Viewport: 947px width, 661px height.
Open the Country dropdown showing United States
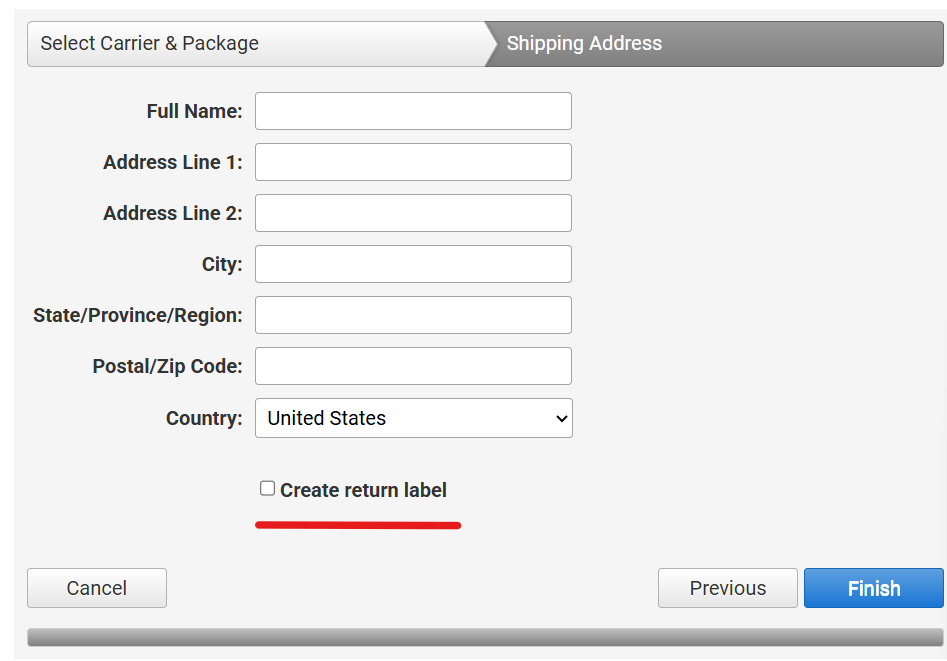pyautogui.click(x=414, y=418)
